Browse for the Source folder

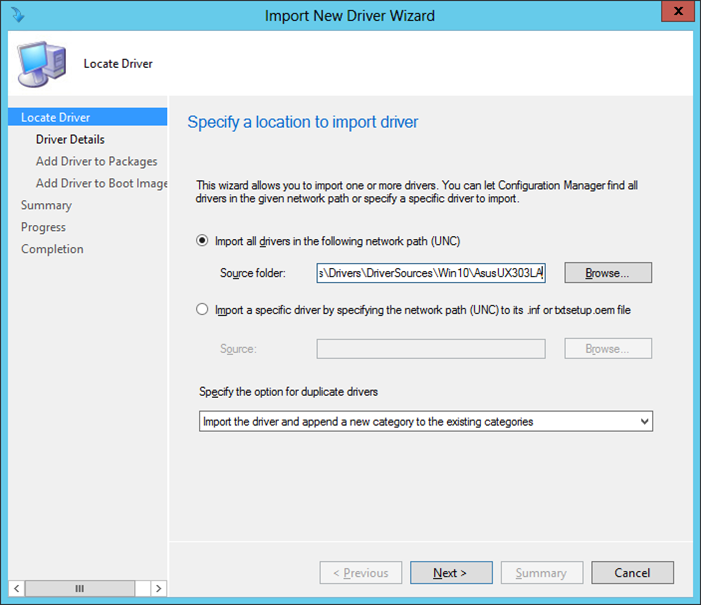point(608,273)
